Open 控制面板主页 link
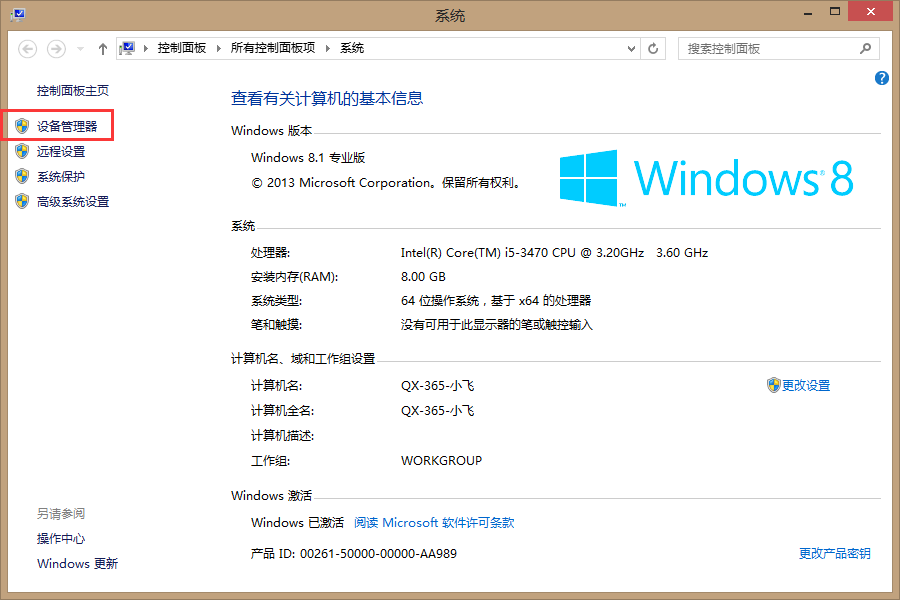 (x=73, y=91)
